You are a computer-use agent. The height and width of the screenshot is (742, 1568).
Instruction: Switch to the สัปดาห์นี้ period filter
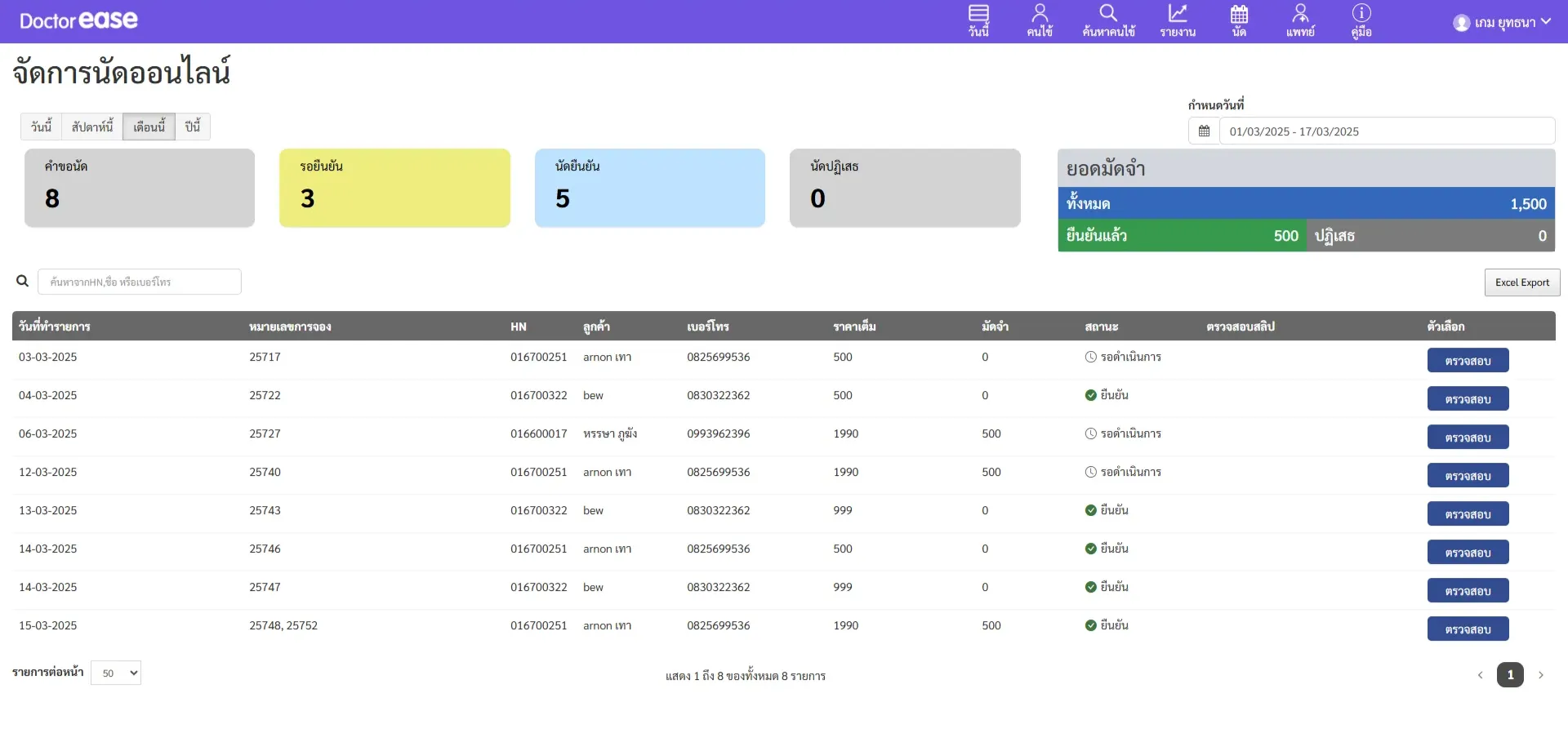[92, 127]
